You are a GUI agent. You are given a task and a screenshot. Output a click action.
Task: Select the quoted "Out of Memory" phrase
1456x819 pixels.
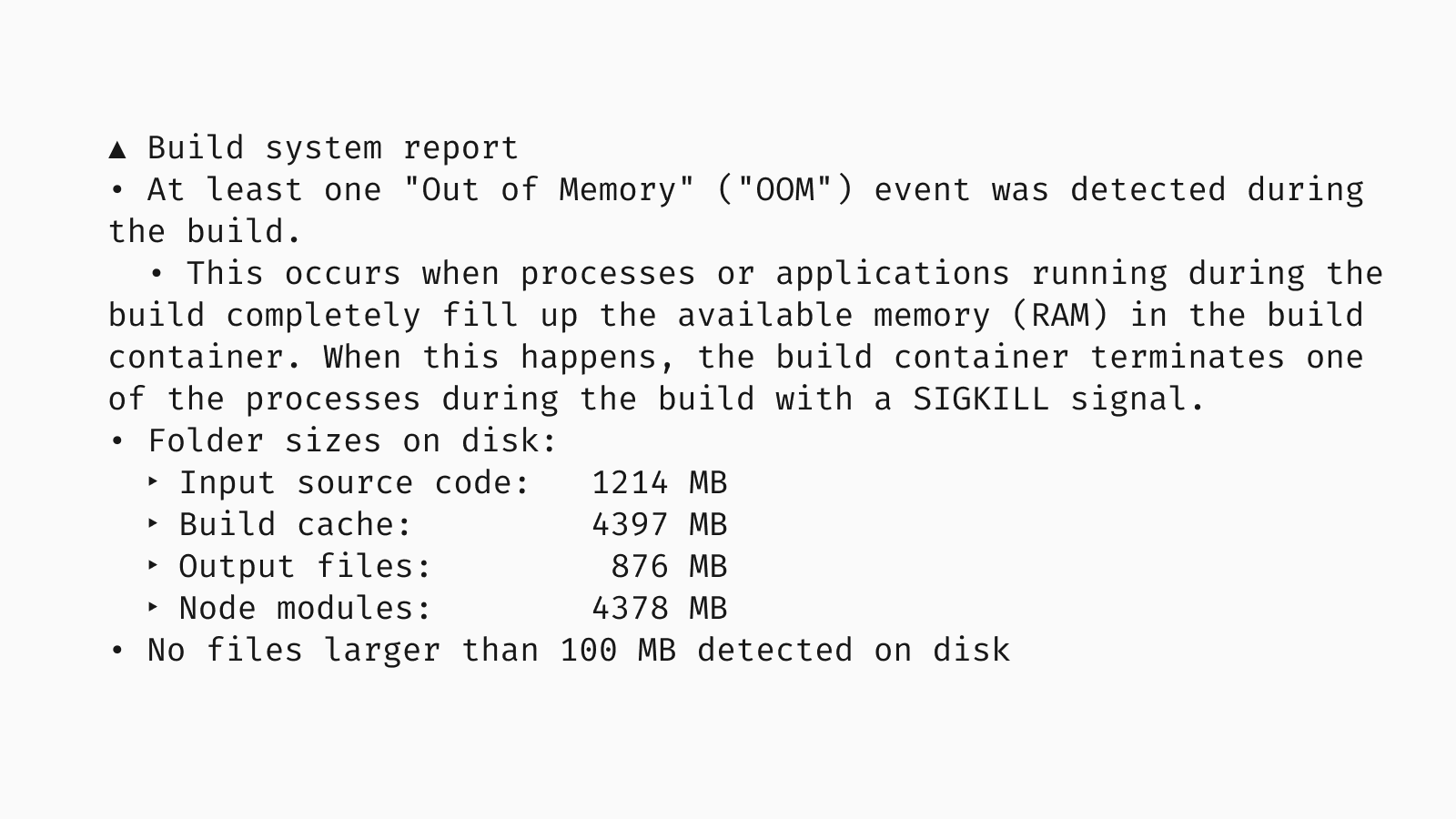(x=549, y=190)
